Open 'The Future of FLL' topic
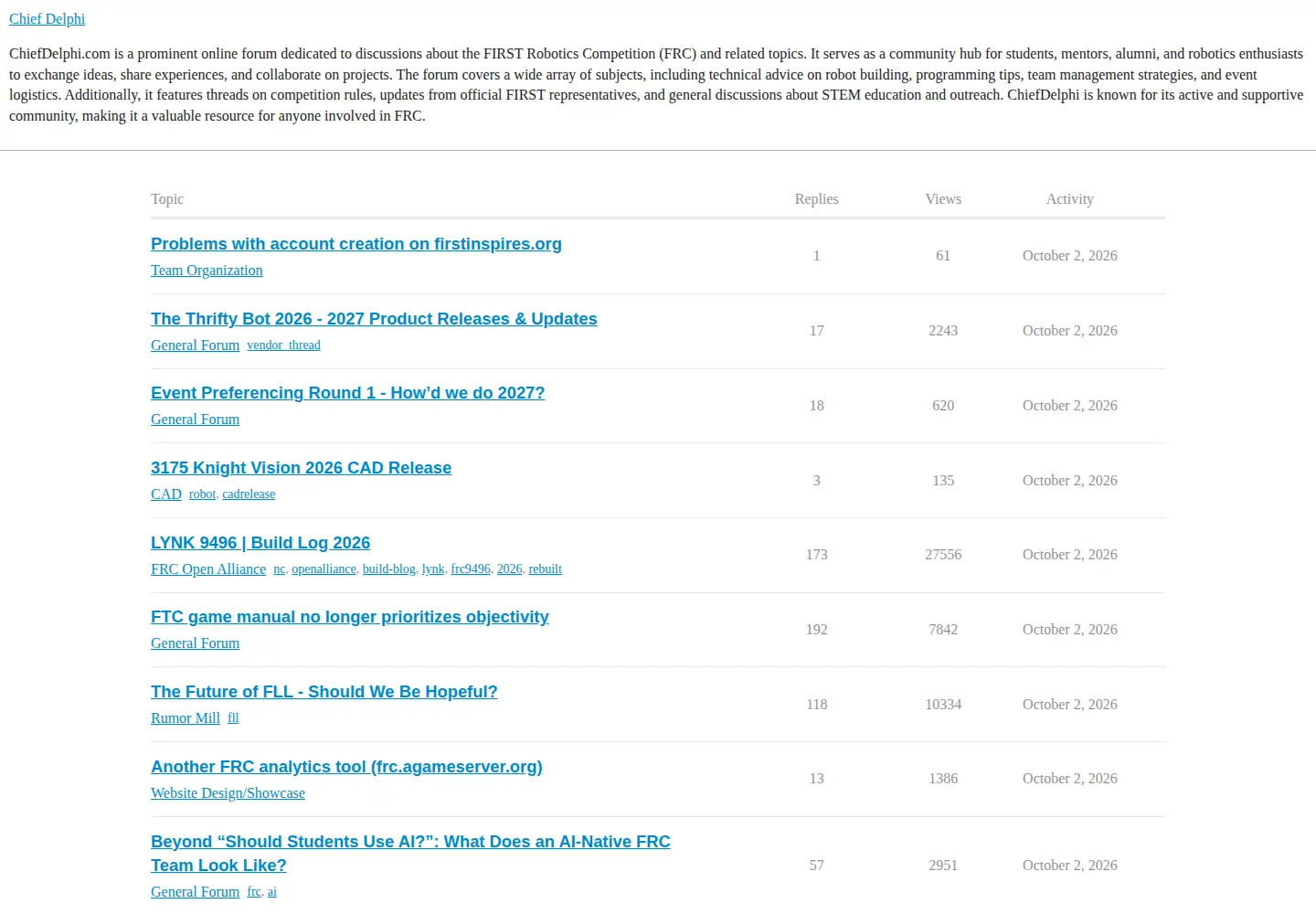Viewport: 1316px width, 914px height. tap(324, 692)
